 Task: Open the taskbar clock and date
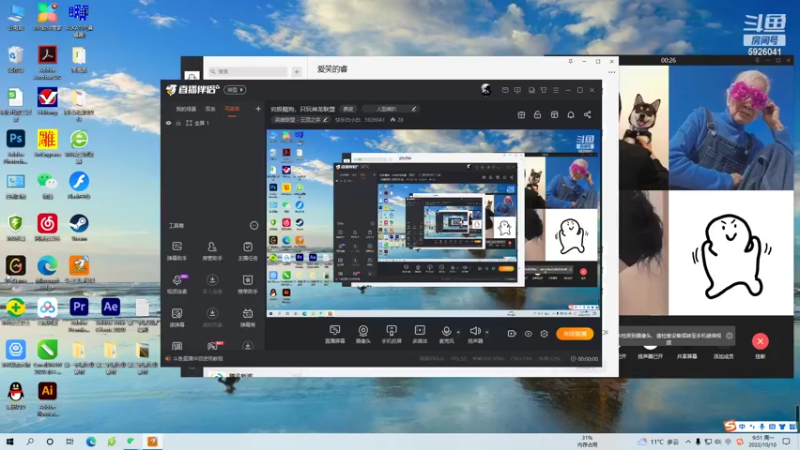(762, 441)
